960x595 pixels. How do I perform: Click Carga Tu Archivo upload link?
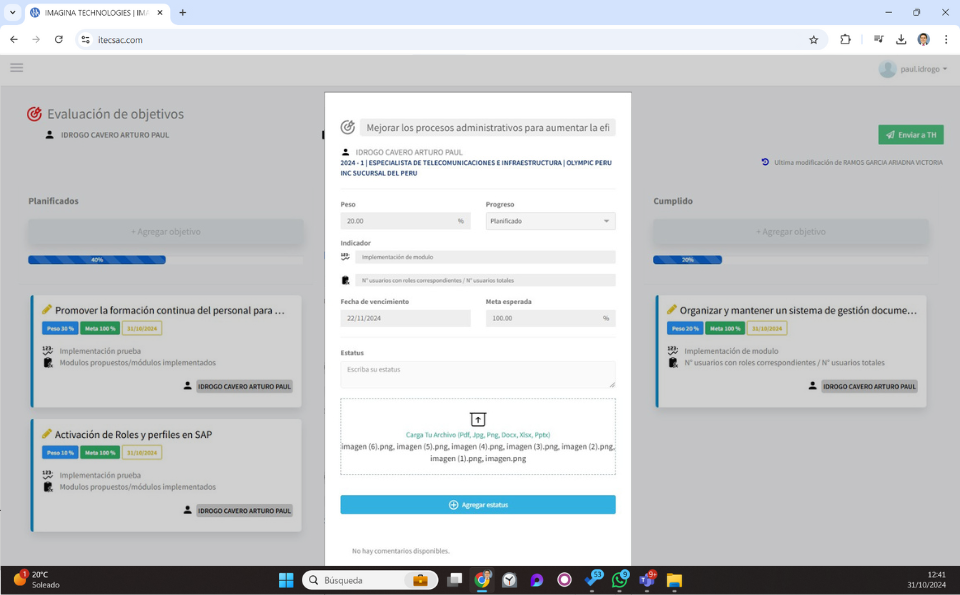478,435
